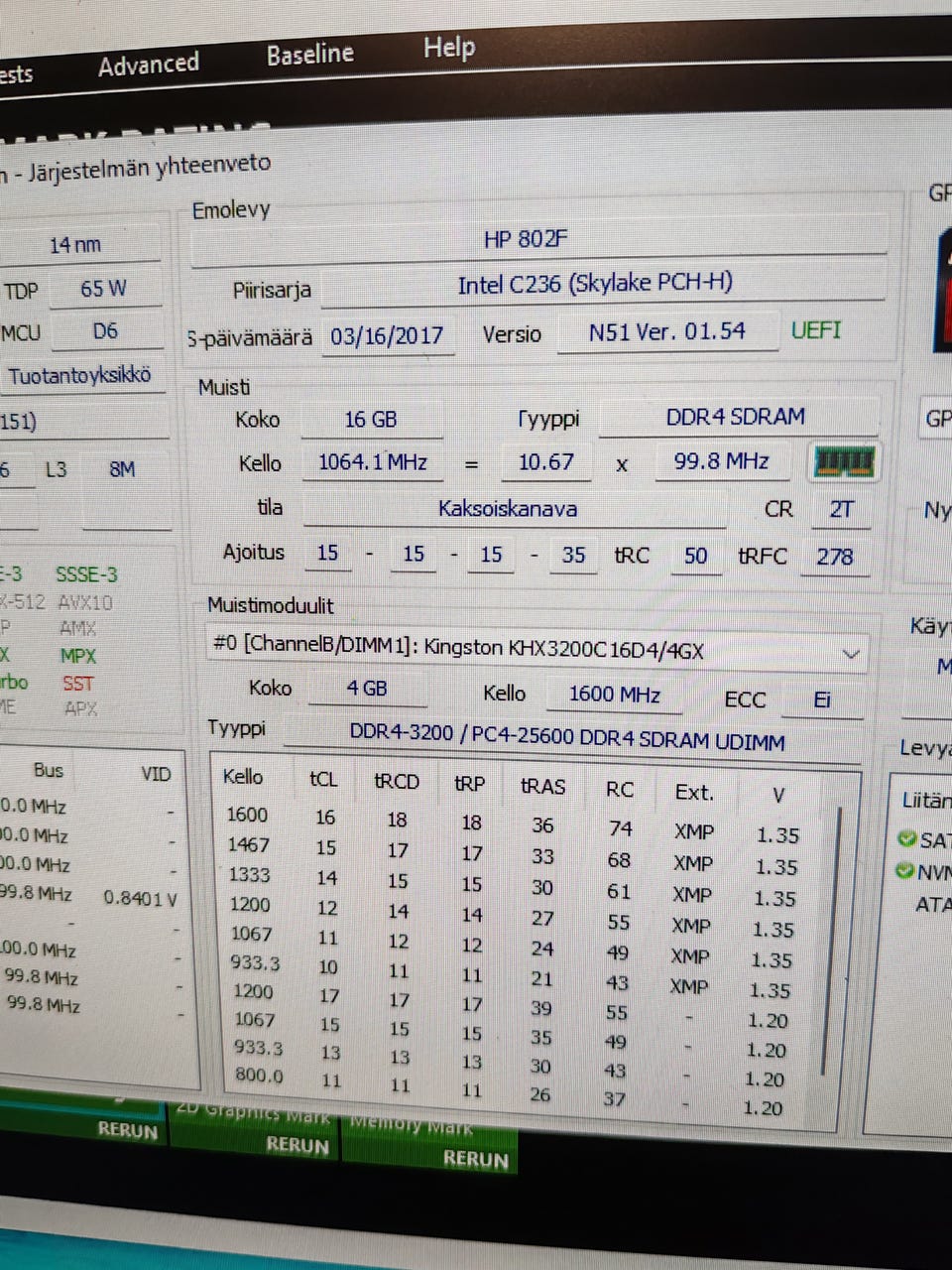Click the tCL column header

(x=323, y=780)
